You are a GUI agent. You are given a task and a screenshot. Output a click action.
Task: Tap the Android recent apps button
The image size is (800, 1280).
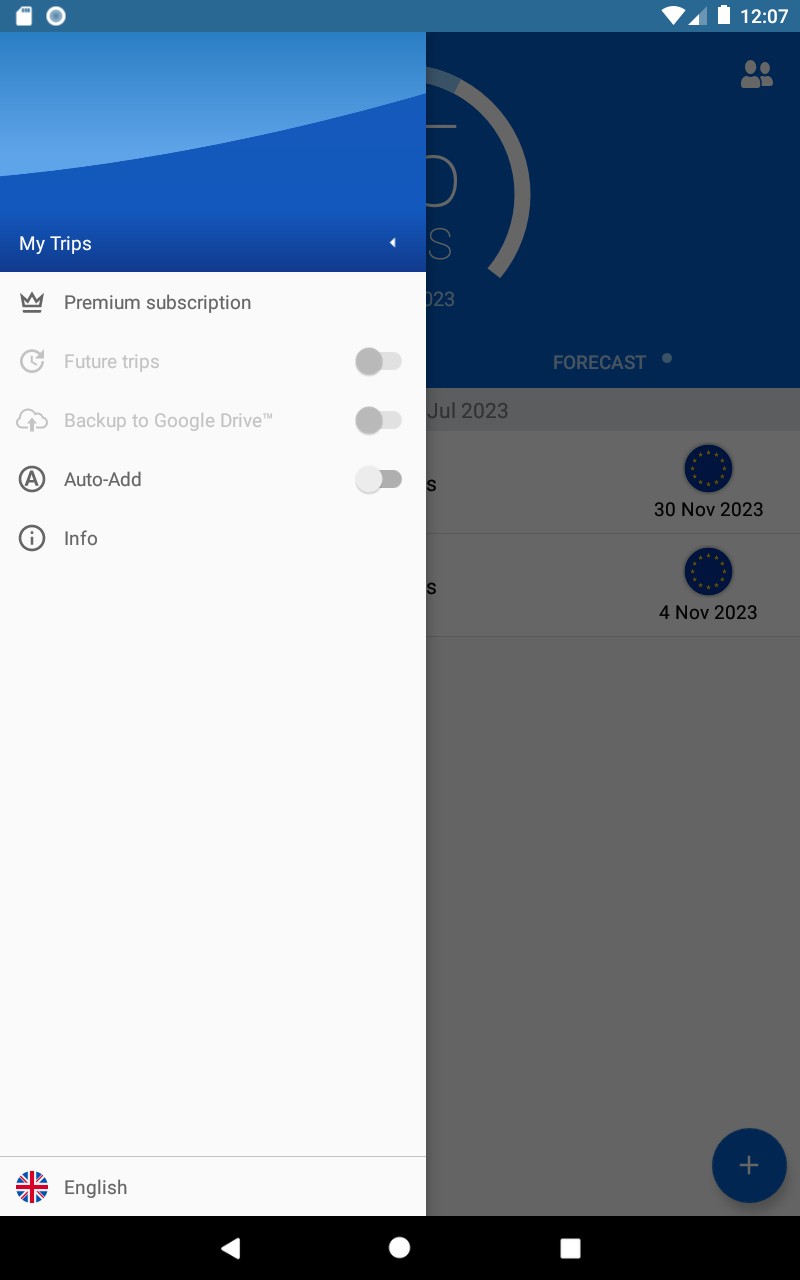click(x=570, y=1248)
